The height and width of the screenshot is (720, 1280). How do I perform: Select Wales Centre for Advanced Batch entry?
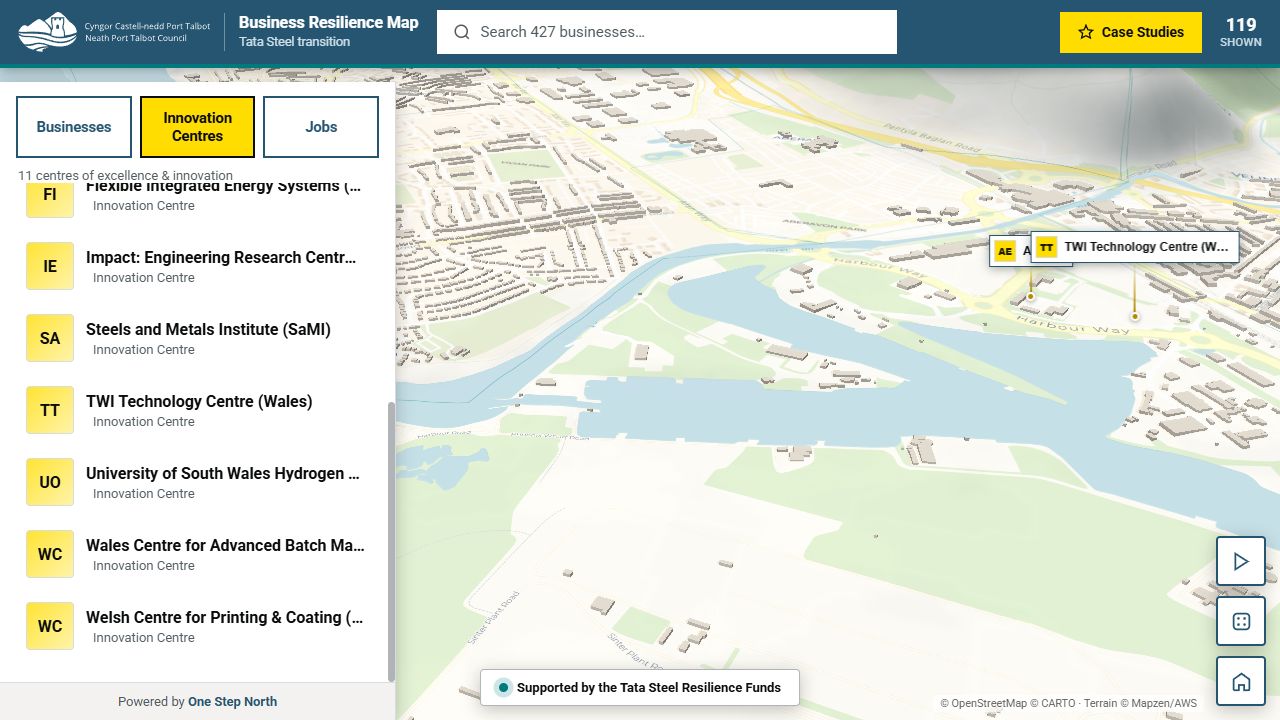click(200, 554)
